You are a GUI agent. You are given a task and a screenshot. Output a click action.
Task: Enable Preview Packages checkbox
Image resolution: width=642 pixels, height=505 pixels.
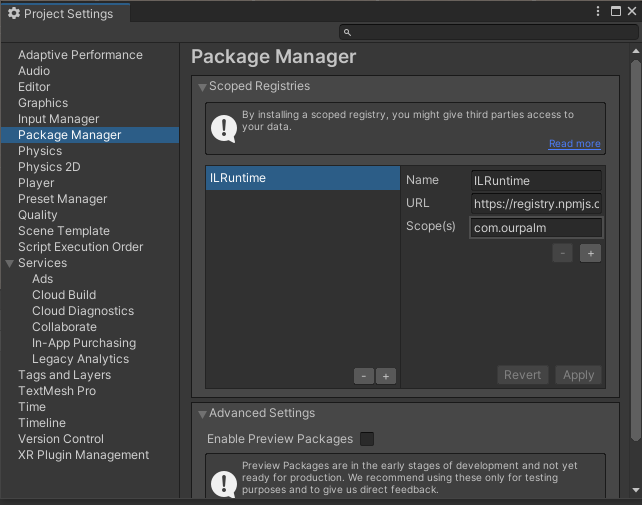(367, 439)
